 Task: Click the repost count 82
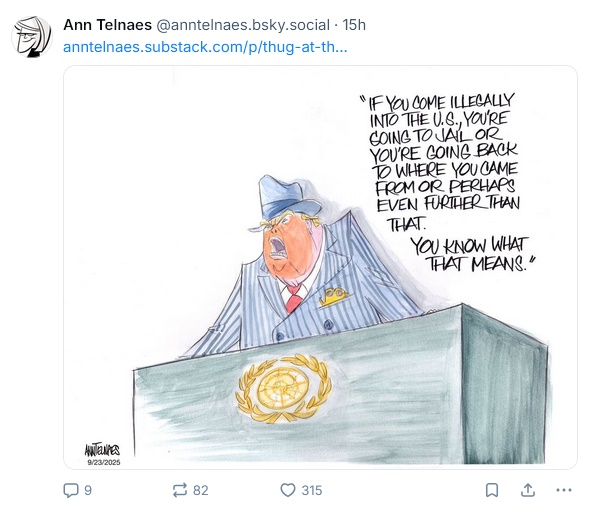201,490
